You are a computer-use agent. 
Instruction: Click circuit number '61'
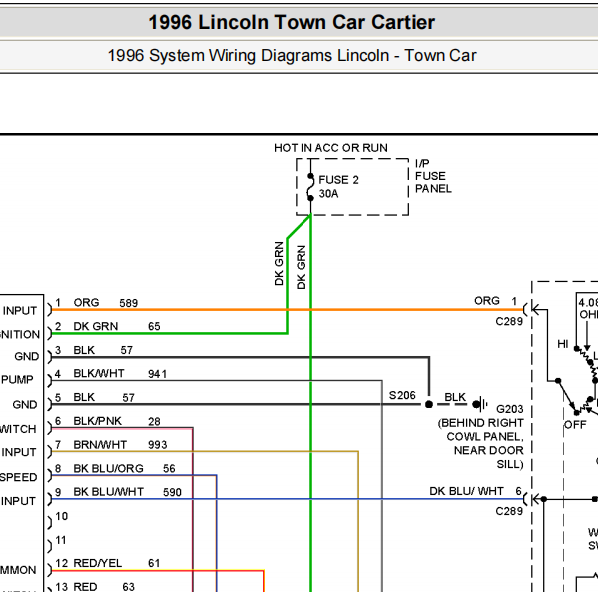(x=154, y=563)
